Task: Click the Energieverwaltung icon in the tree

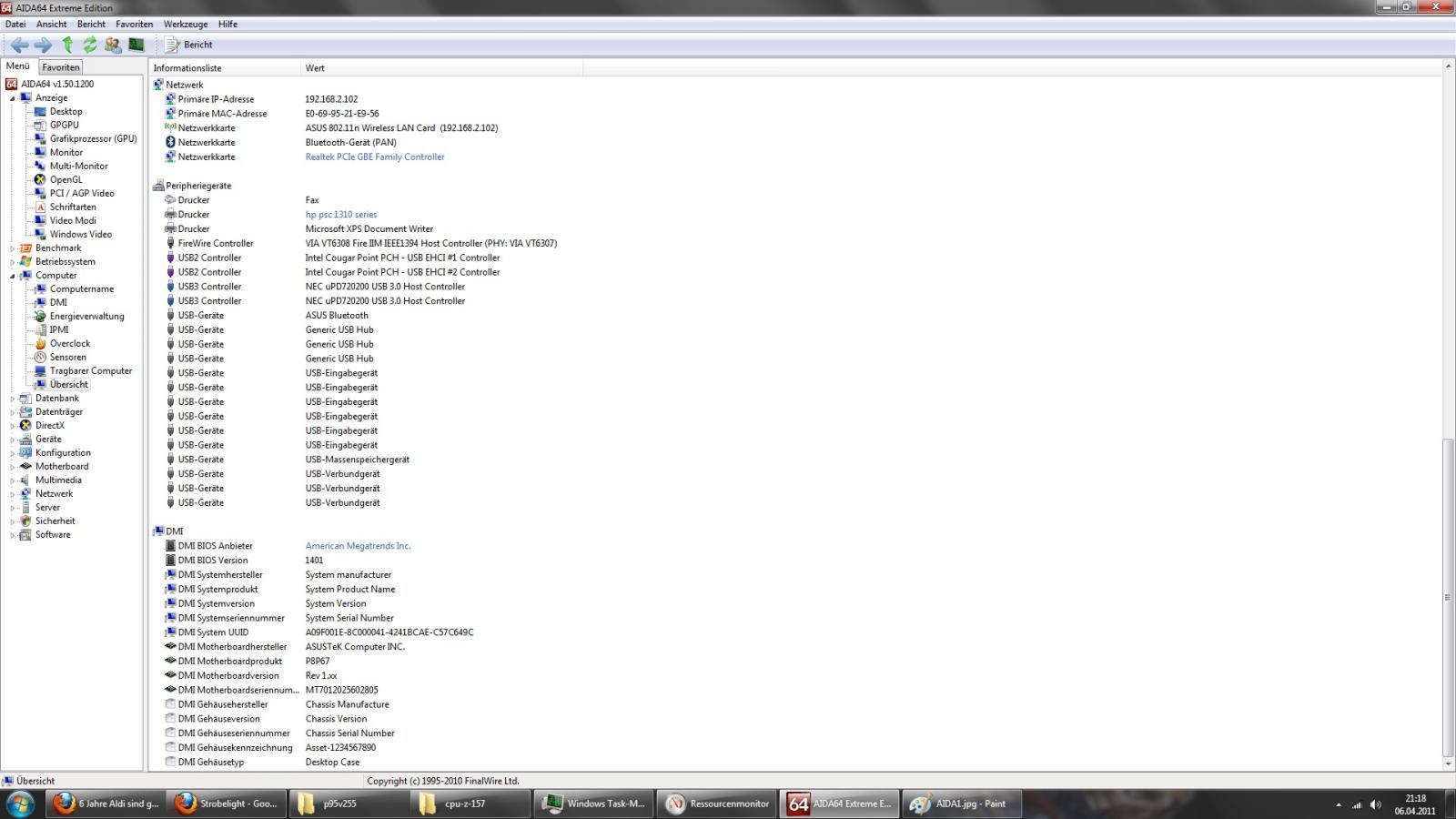Action: tap(40, 317)
